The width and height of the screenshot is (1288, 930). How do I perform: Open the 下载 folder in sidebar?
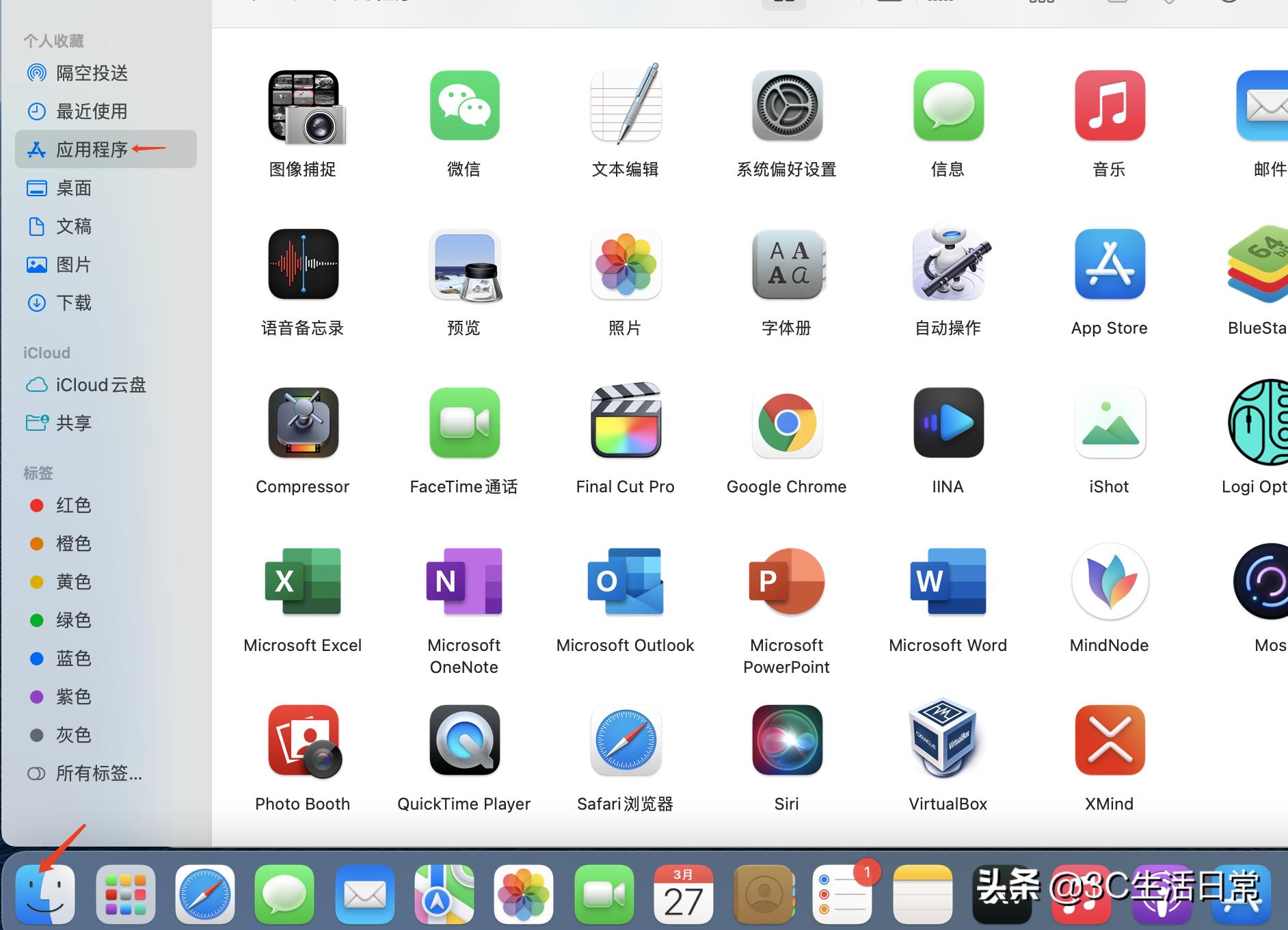click(x=74, y=303)
